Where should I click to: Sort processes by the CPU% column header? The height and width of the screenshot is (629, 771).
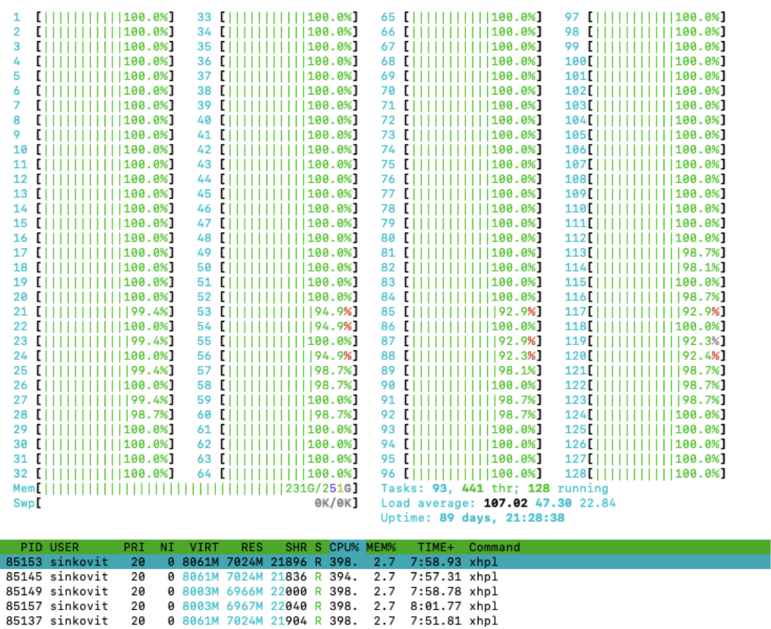coord(346,547)
